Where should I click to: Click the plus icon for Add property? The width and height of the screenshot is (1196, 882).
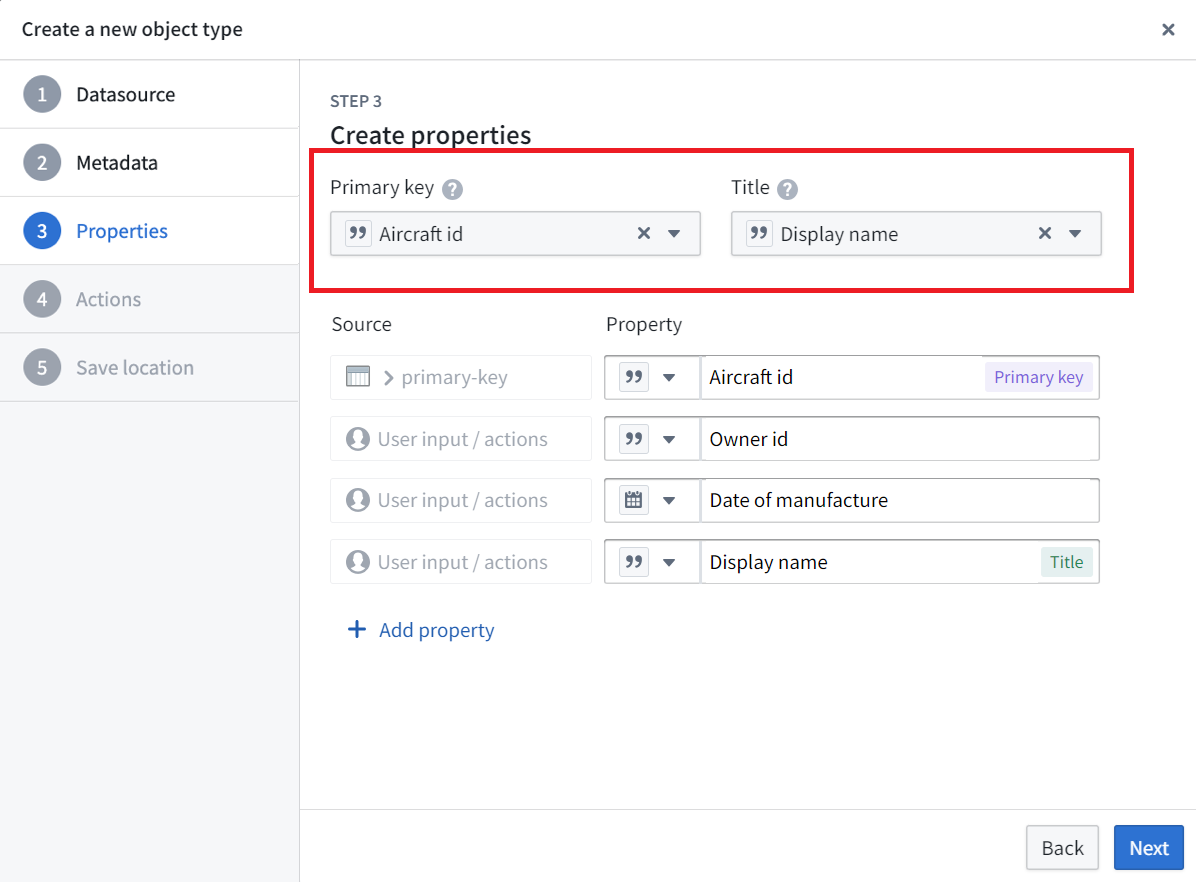click(356, 629)
